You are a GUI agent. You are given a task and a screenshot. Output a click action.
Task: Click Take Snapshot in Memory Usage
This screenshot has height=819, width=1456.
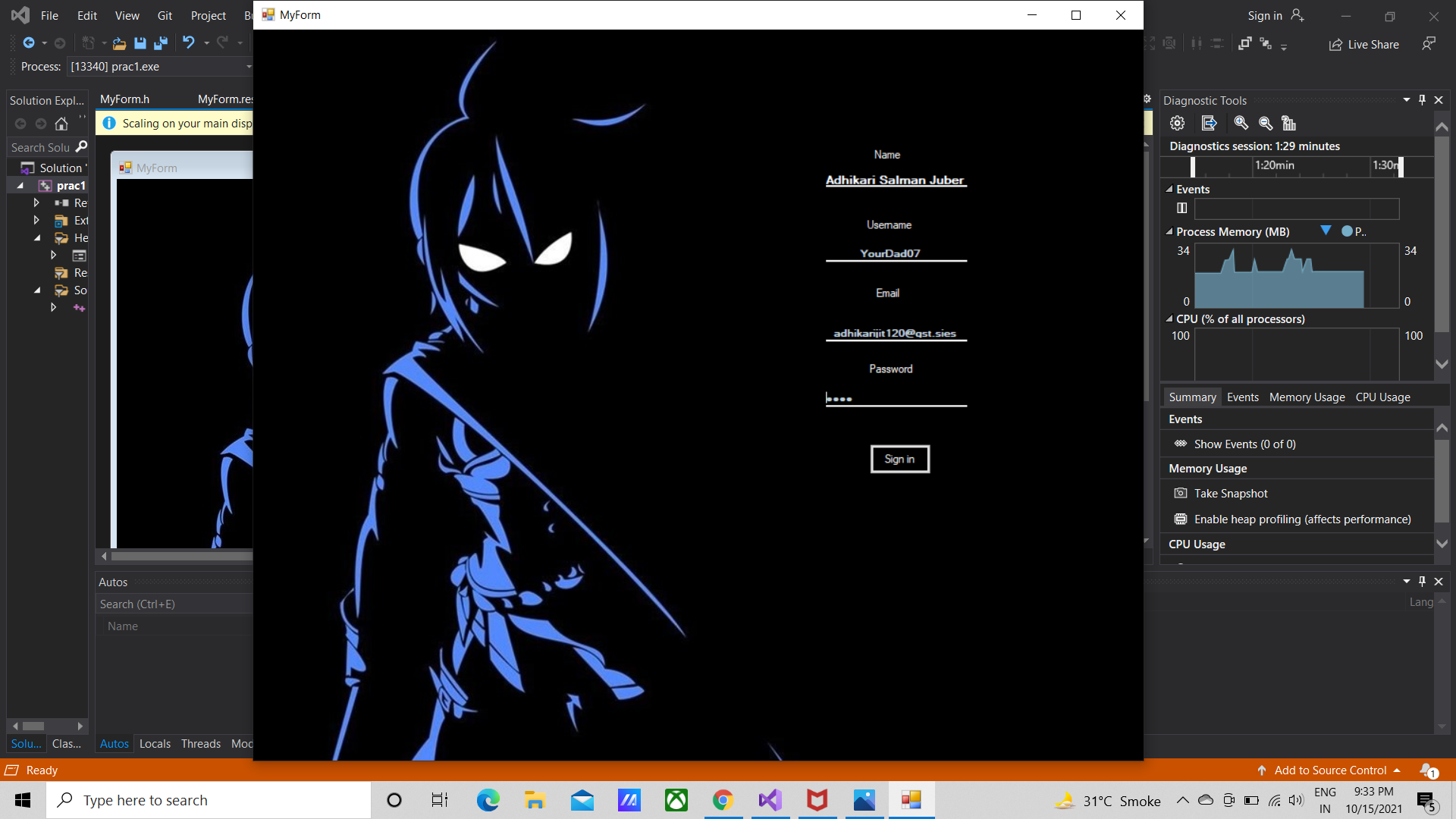[1230, 493]
